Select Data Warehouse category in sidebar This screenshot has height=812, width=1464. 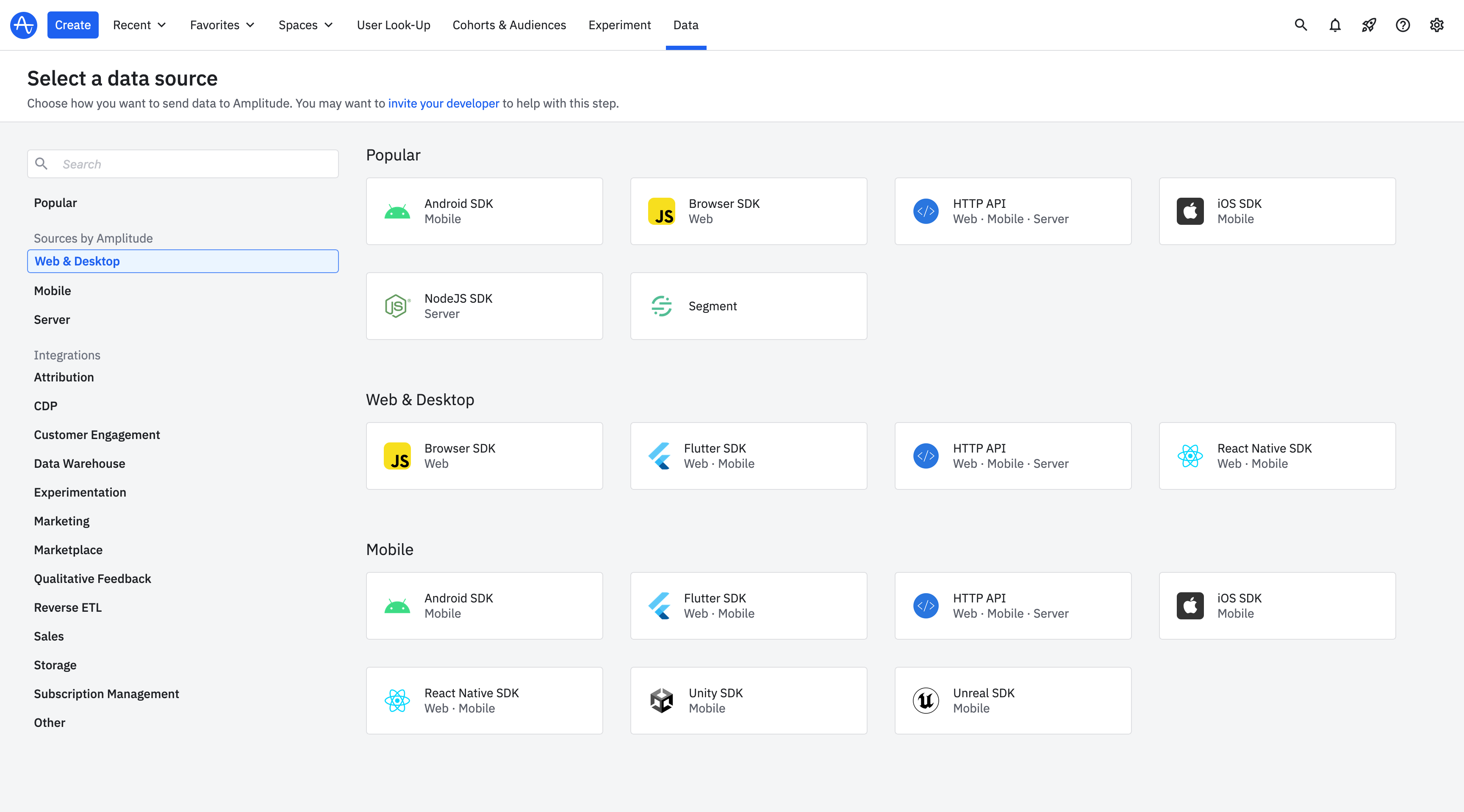(x=80, y=463)
